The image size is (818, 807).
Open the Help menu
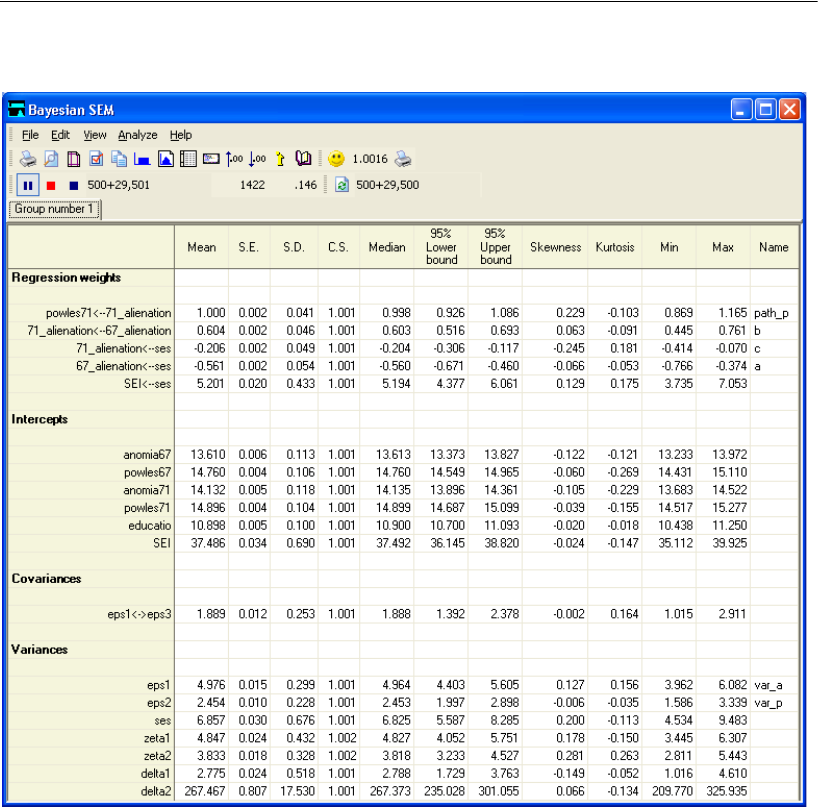[180, 135]
